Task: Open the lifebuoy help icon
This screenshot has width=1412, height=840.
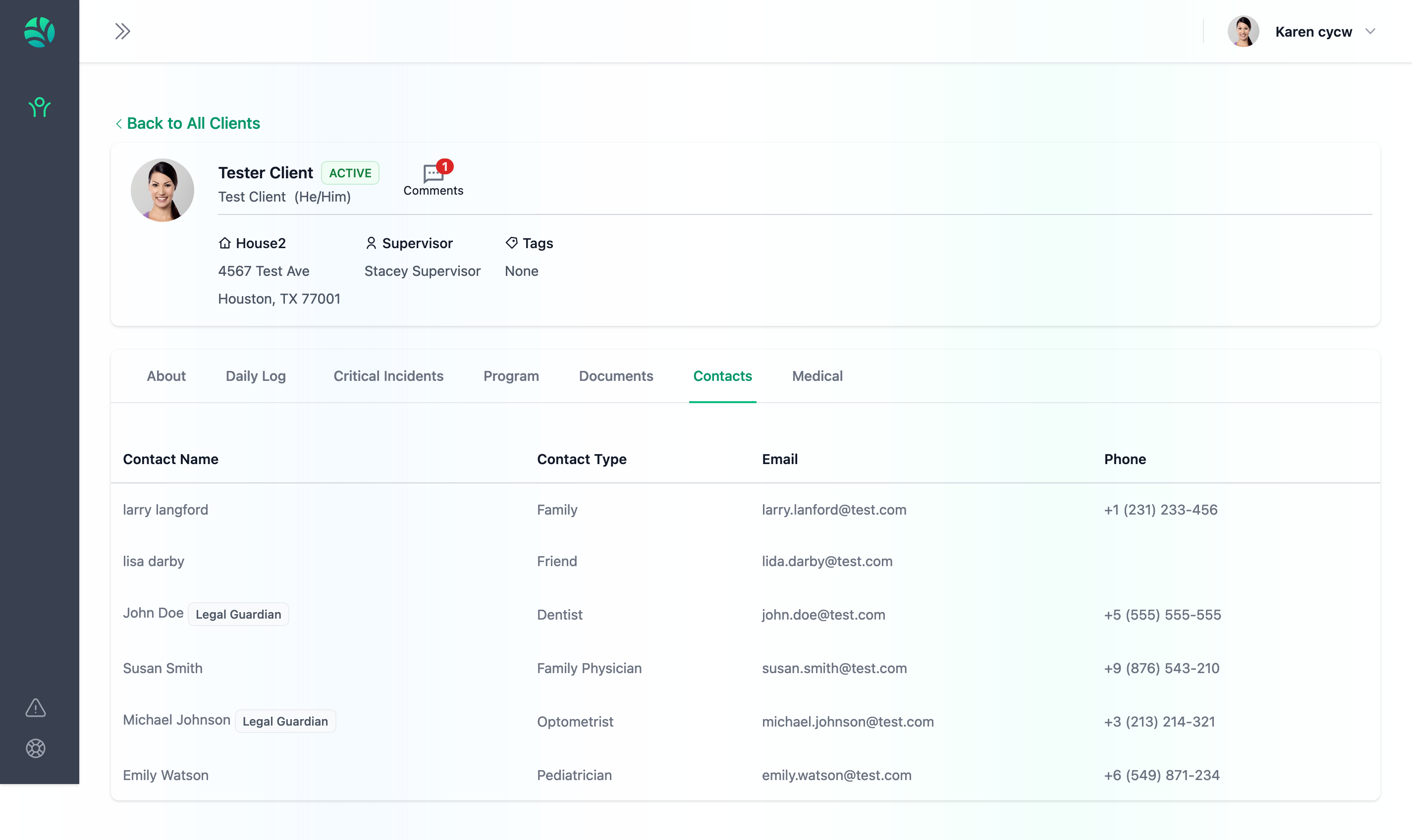Action: pos(35,748)
